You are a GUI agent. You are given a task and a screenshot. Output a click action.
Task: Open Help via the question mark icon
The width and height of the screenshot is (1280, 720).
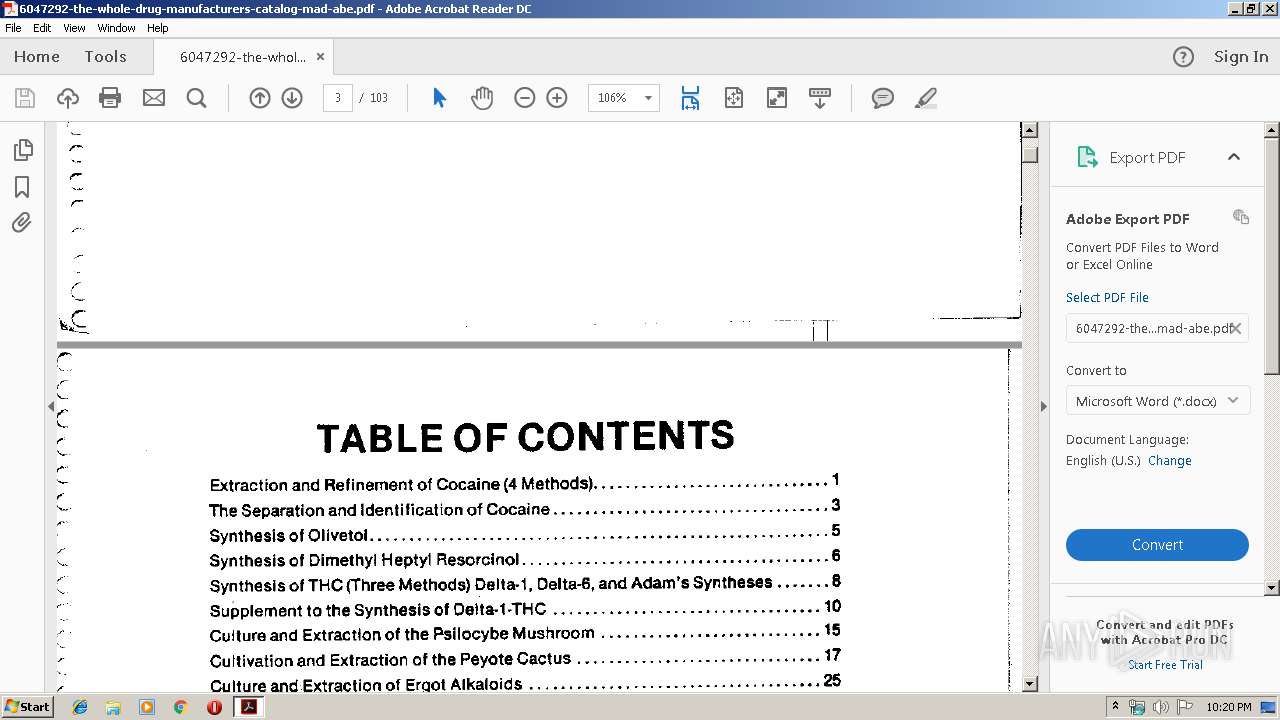1183,57
